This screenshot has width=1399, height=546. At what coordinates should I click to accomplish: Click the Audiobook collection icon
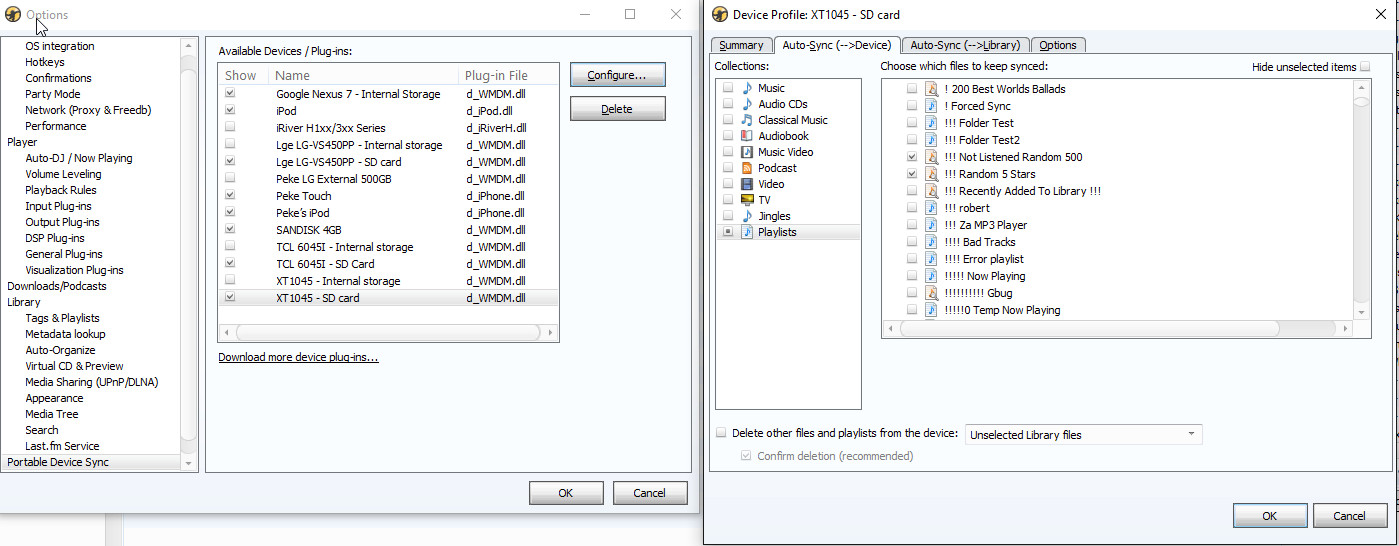[746, 136]
